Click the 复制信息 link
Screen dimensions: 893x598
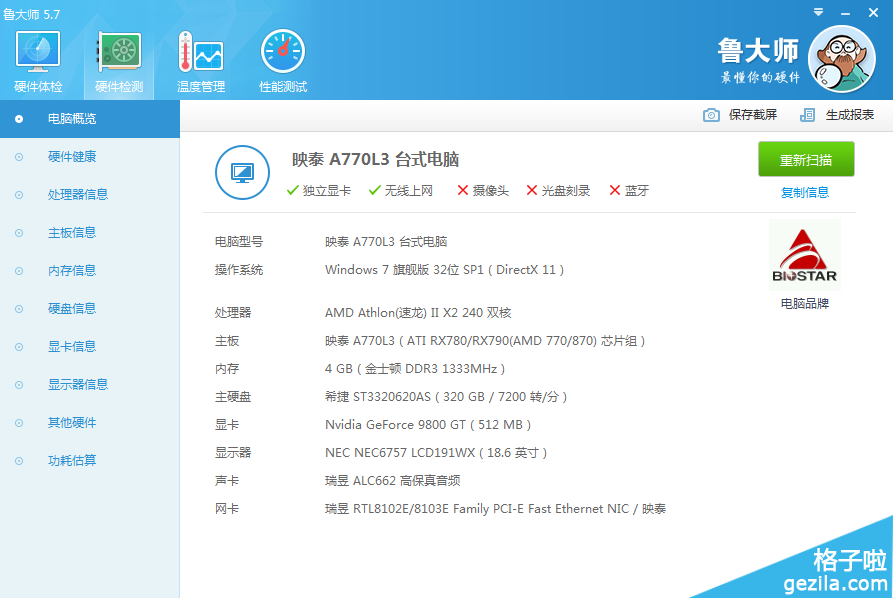805,192
